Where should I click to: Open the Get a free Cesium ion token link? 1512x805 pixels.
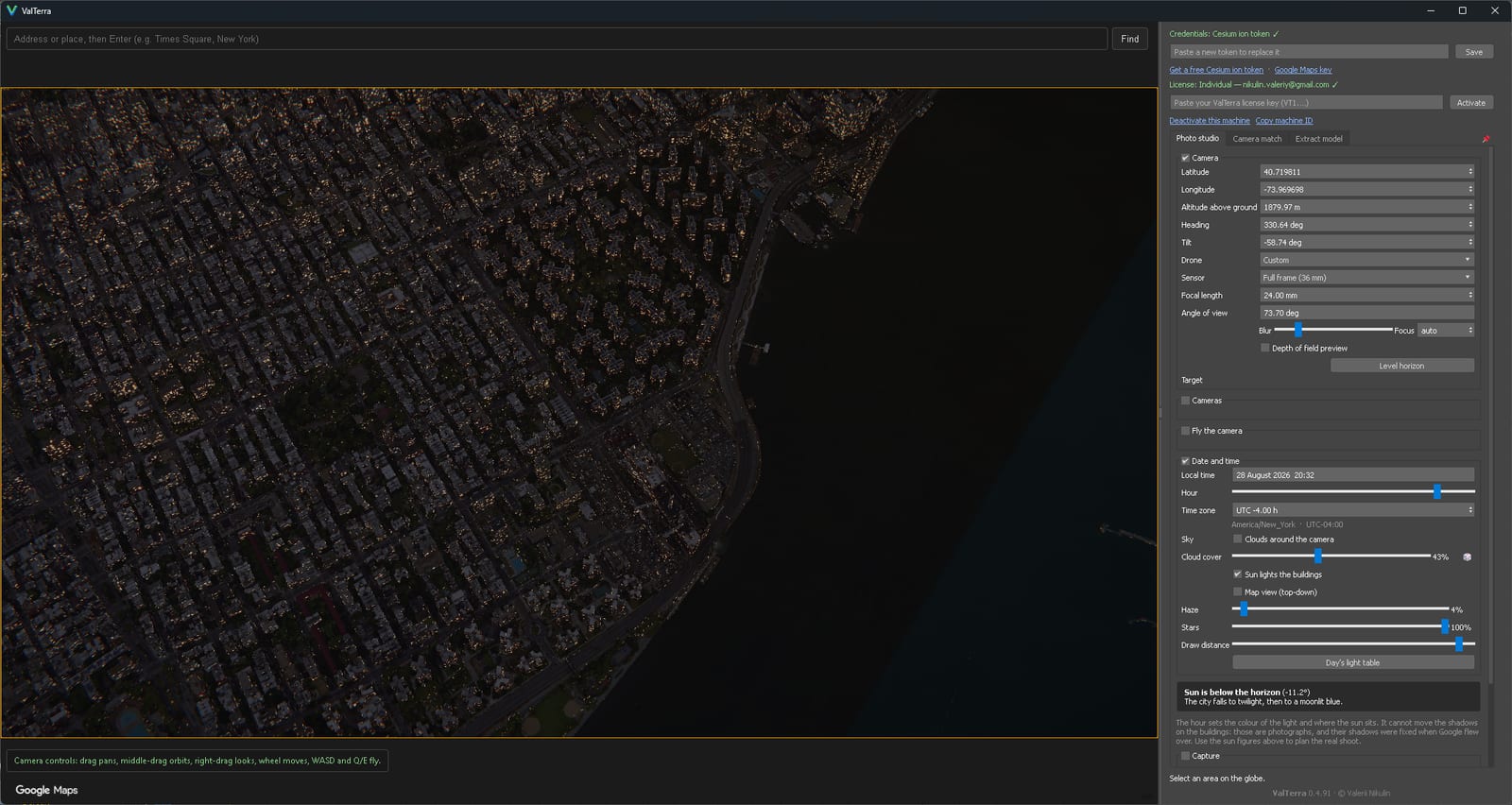pos(1216,70)
